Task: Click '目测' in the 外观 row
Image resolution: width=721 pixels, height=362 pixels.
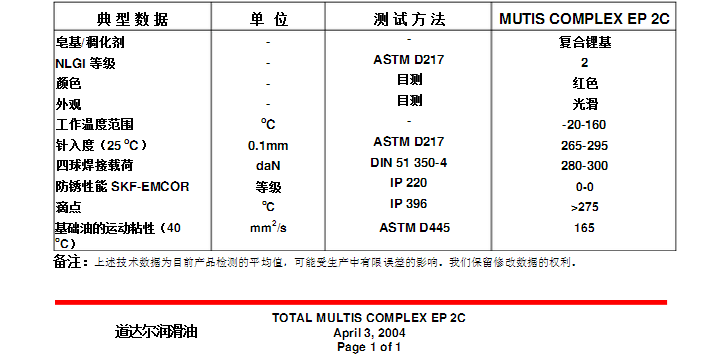Action: (409, 100)
